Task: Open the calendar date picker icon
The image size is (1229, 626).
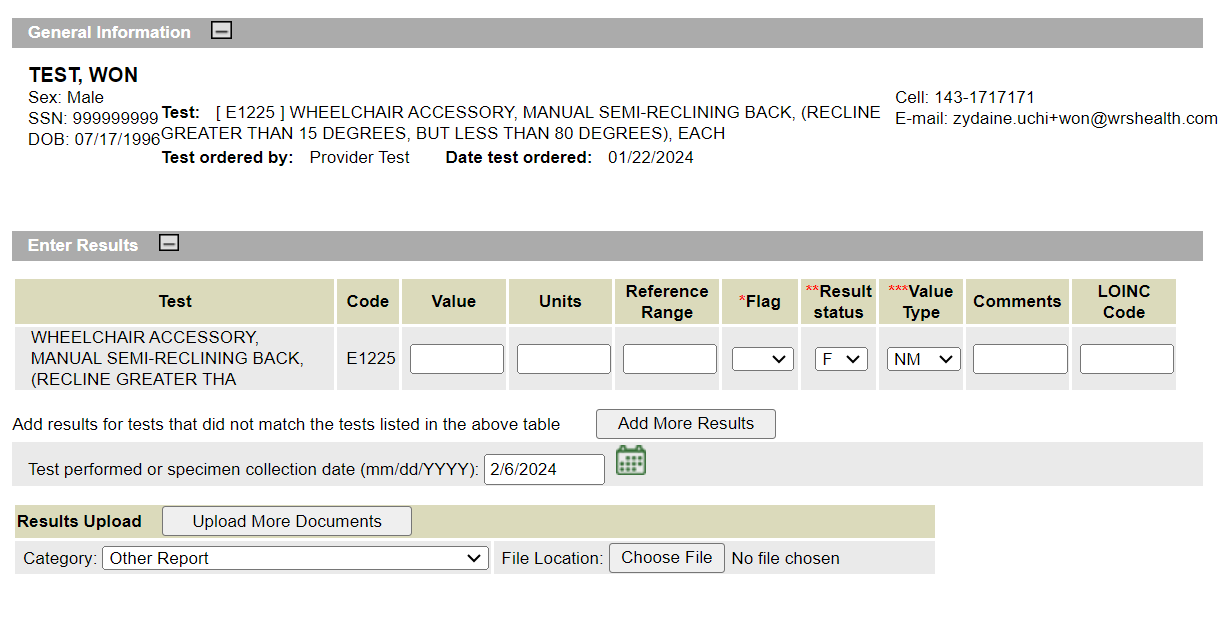Action: pyautogui.click(x=630, y=461)
